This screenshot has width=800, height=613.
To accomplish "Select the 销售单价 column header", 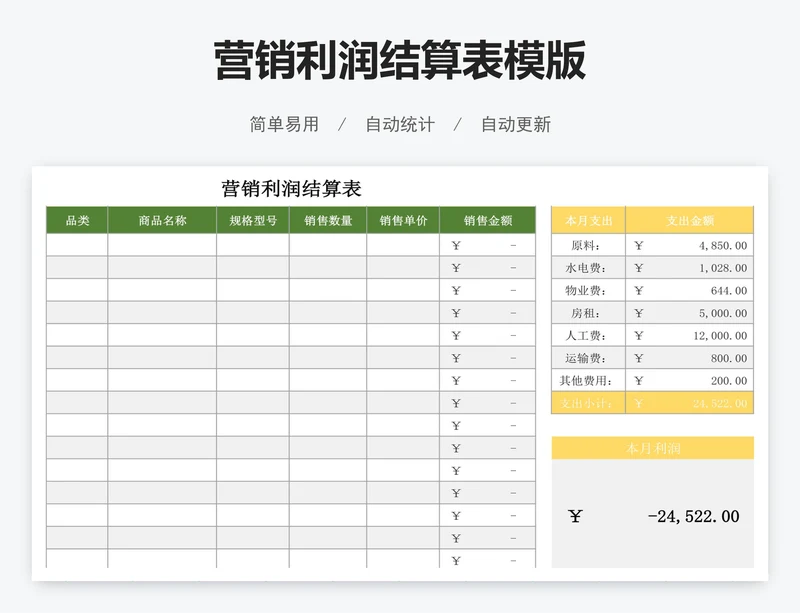I will [x=403, y=220].
